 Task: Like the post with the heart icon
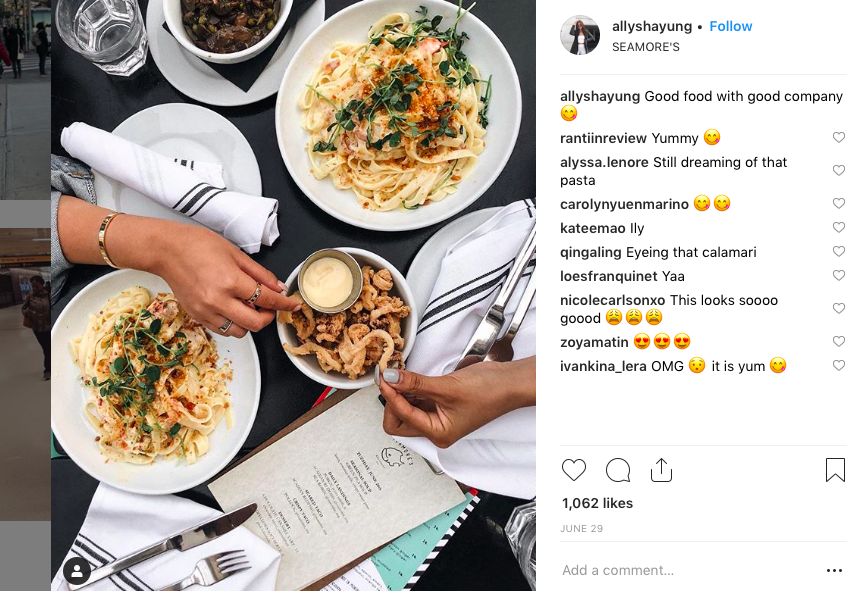[x=574, y=470]
